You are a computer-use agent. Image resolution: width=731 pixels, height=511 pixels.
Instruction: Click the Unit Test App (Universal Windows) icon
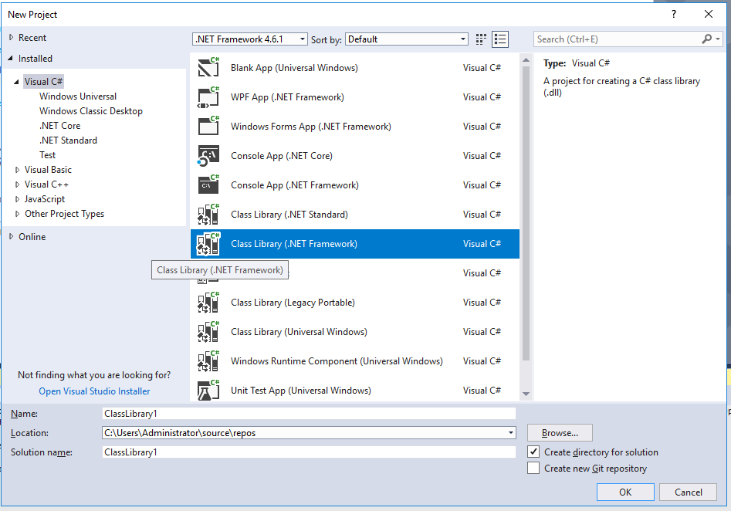pyautogui.click(x=208, y=390)
